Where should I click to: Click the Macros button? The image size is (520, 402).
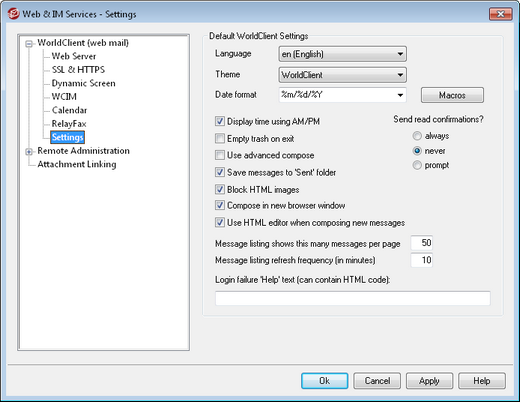(452, 95)
